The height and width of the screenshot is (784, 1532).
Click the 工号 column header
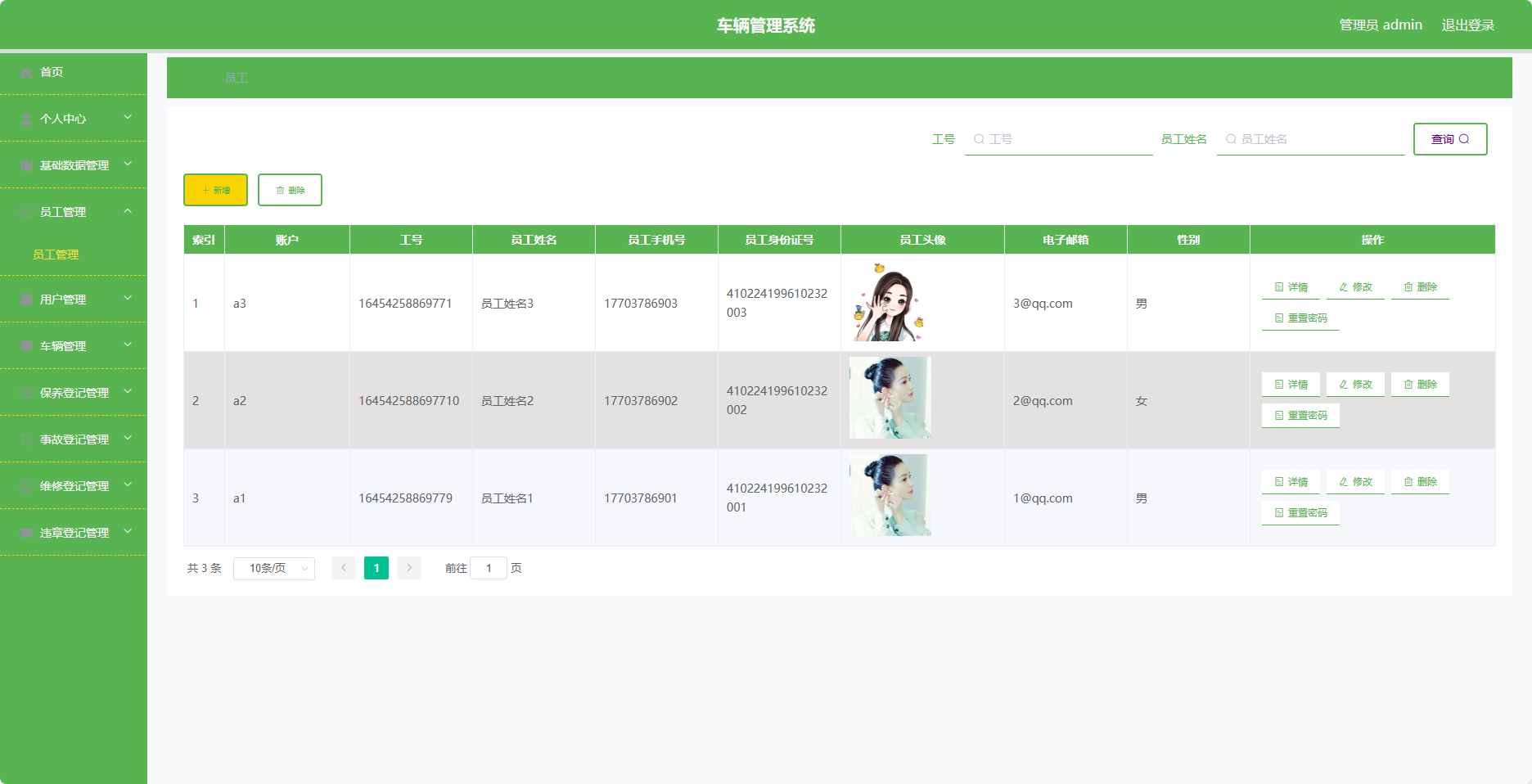411,240
